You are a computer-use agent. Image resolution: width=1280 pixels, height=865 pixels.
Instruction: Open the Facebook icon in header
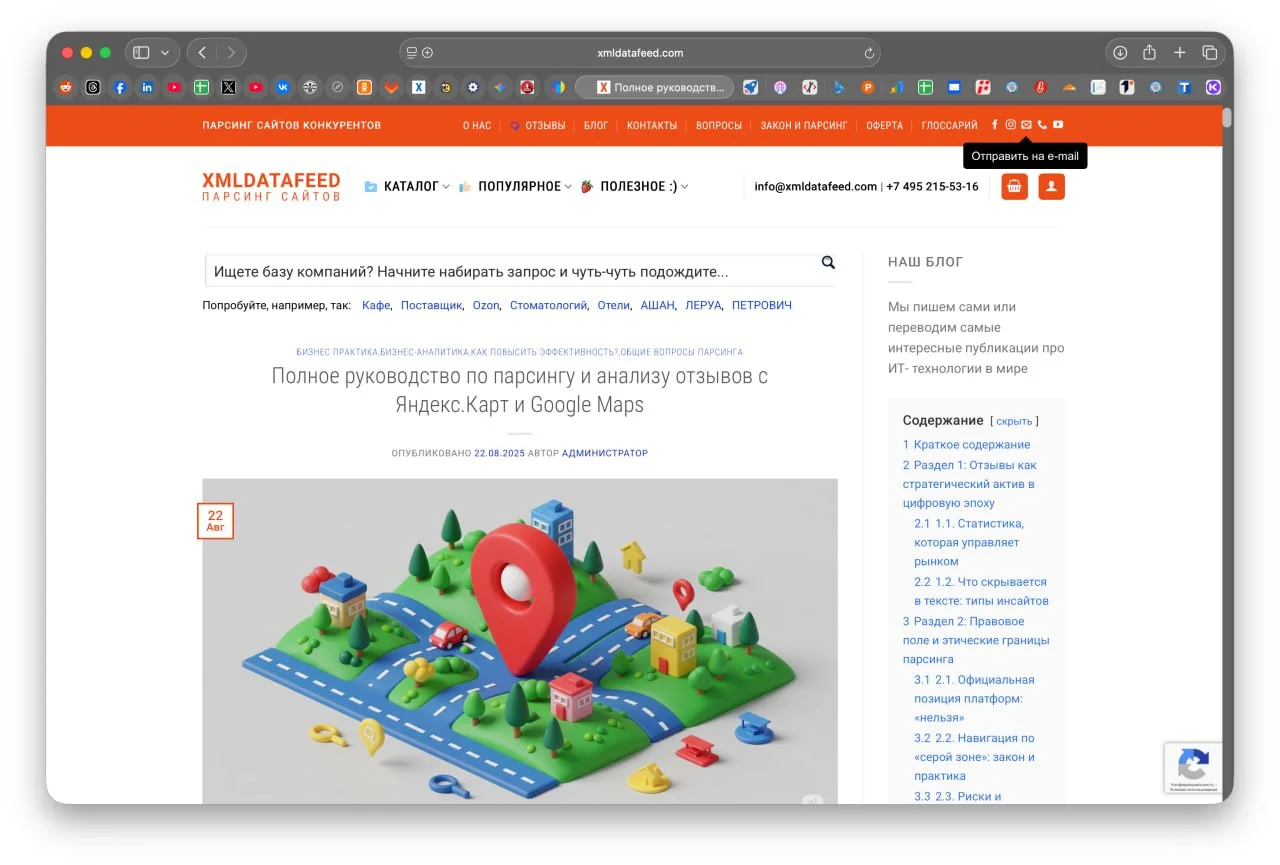point(994,125)
